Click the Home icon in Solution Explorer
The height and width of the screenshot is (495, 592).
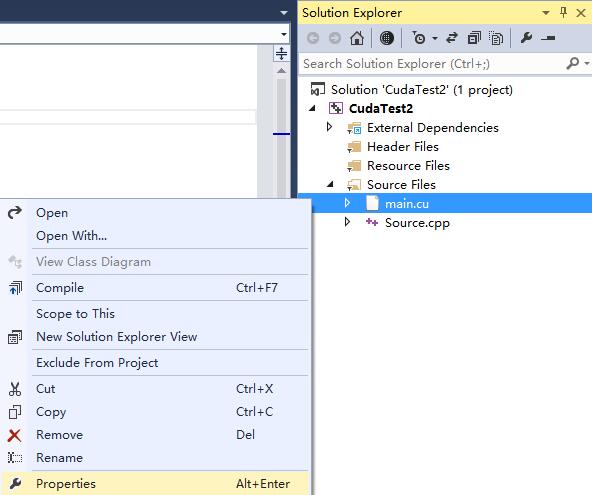[x=357, y=38]
